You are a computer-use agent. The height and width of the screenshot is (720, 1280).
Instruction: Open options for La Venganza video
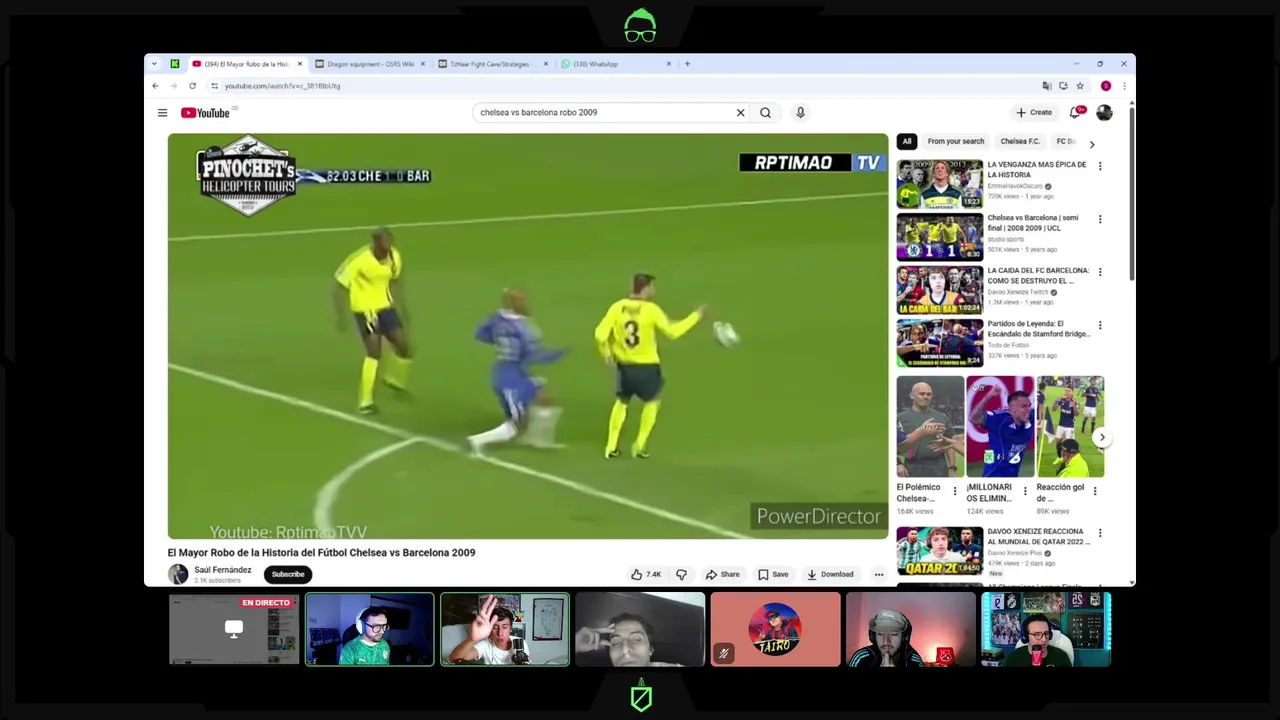click(1100, 166)
